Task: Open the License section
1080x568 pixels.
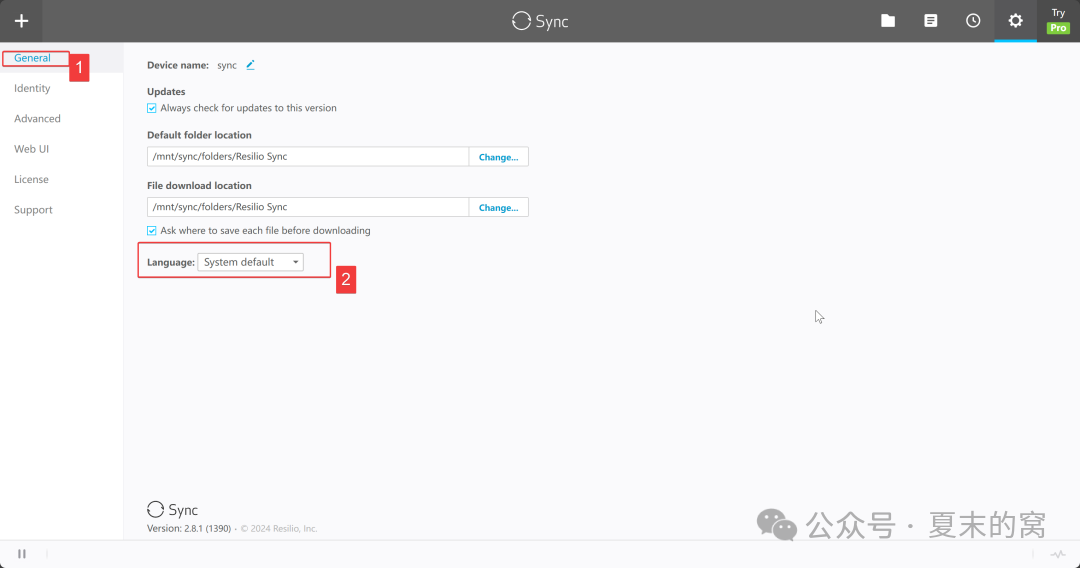Action: (x=31, y=180)
